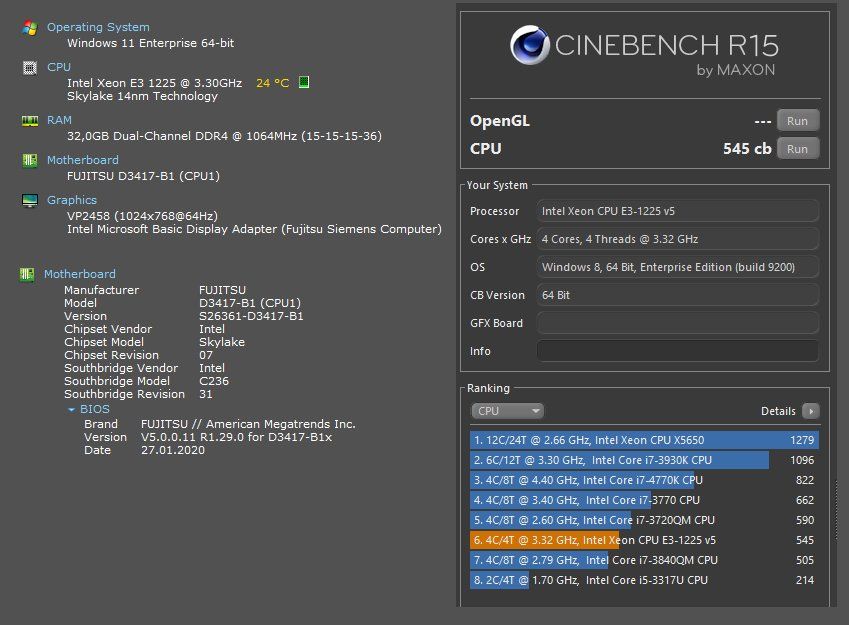Image resolution: width=849 pixels, height=625 pixels.
Task: Click the green CPU temperature indicator icon
Action: [x=304, y=82]
